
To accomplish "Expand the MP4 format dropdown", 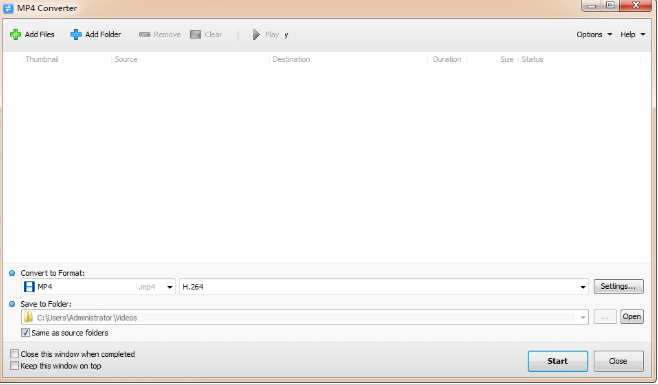I will pos(170,287).
